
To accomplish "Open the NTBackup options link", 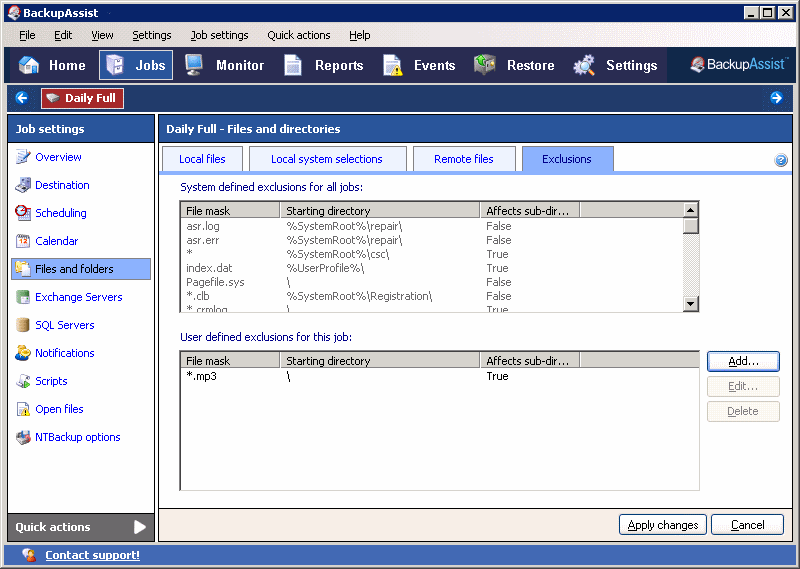I will tap(78, 437).
